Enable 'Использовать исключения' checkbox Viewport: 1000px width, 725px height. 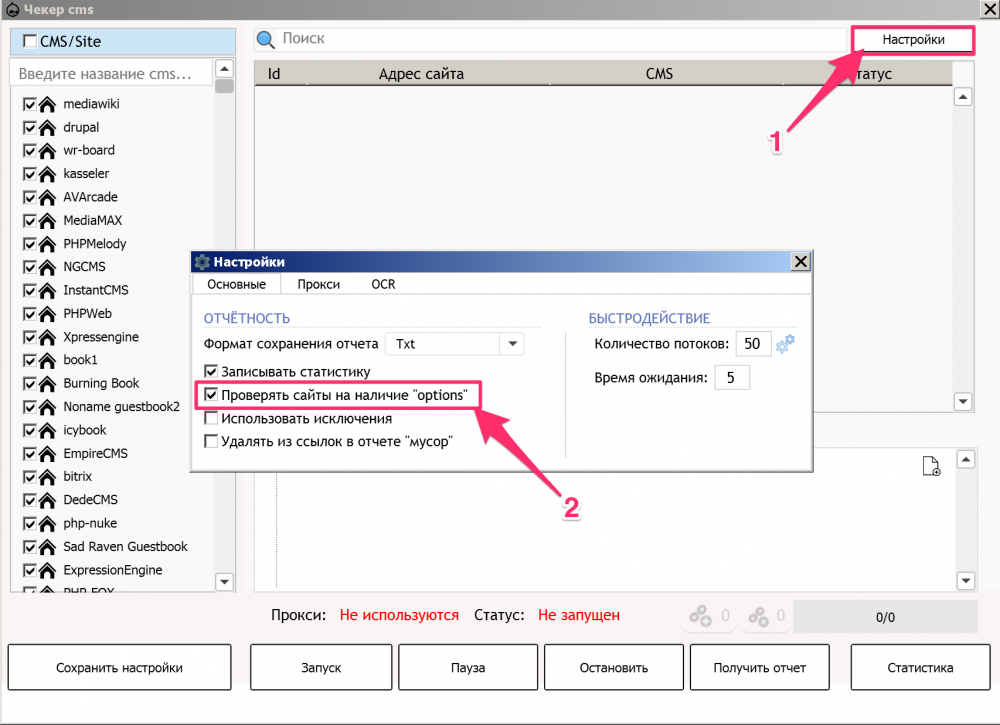pos(211,418)
